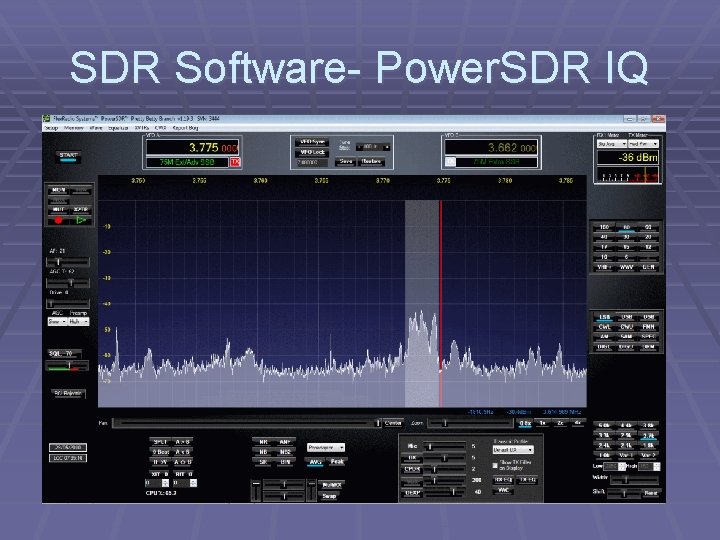Open the Transmit Profile dropdown
This screenshot has height=540, width=720.
pyautogui.click(x=513, y=450)
